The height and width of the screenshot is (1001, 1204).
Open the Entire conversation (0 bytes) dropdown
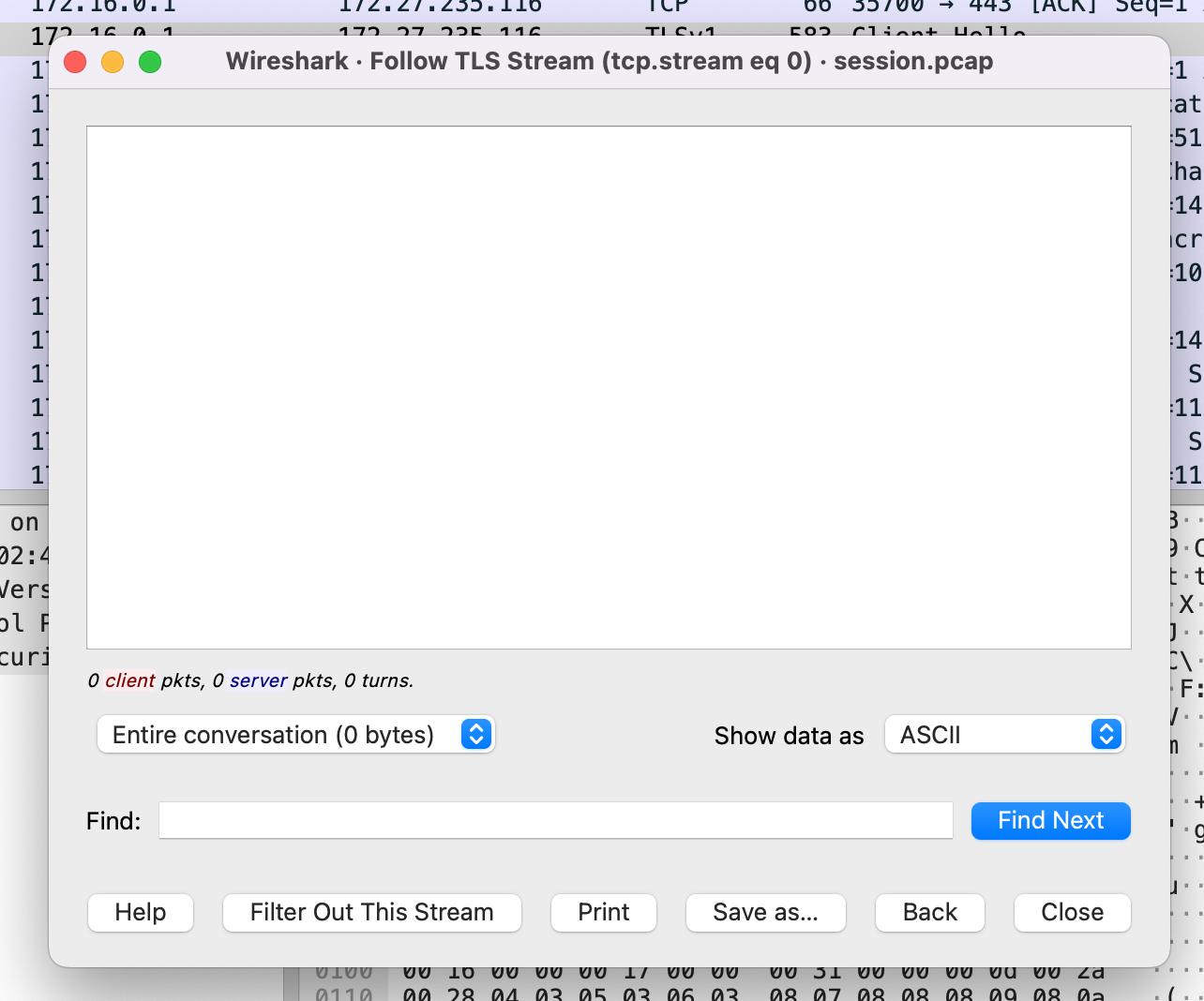pos(295,735)
